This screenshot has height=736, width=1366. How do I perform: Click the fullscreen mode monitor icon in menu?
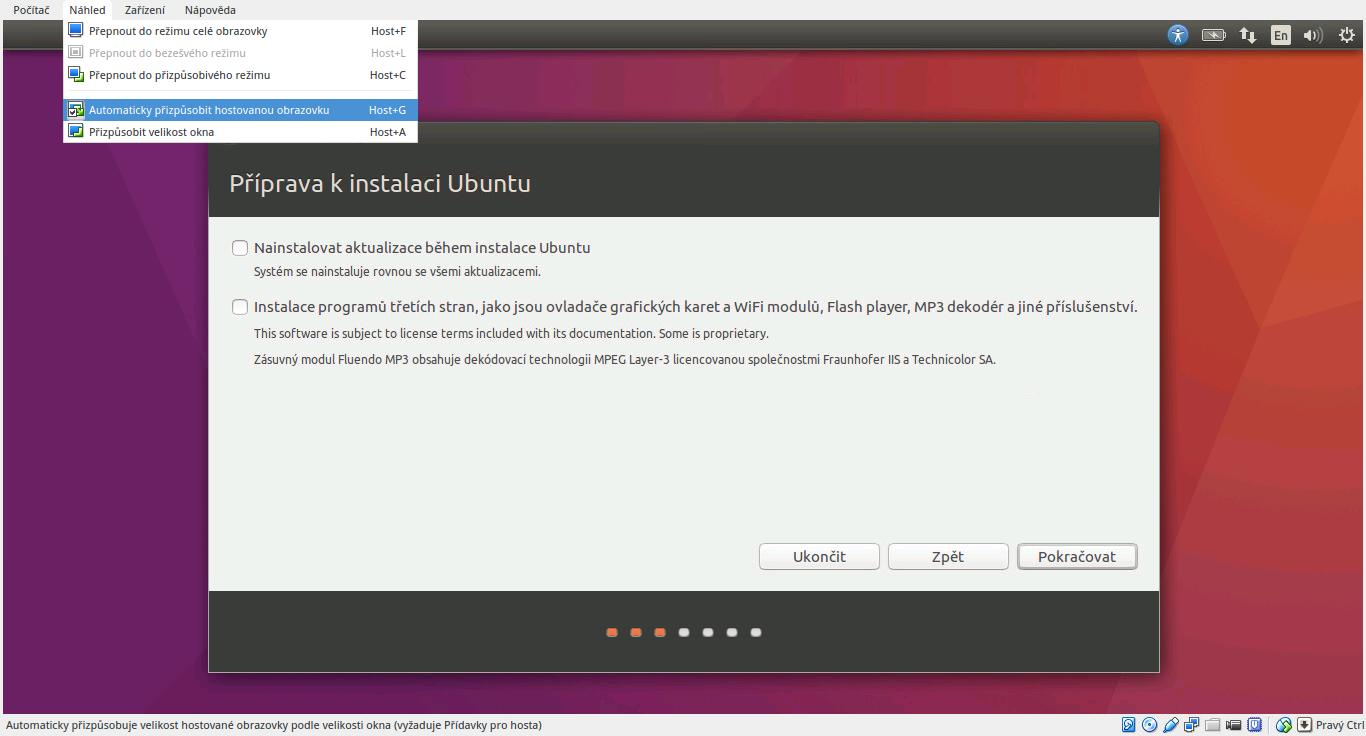75,31
